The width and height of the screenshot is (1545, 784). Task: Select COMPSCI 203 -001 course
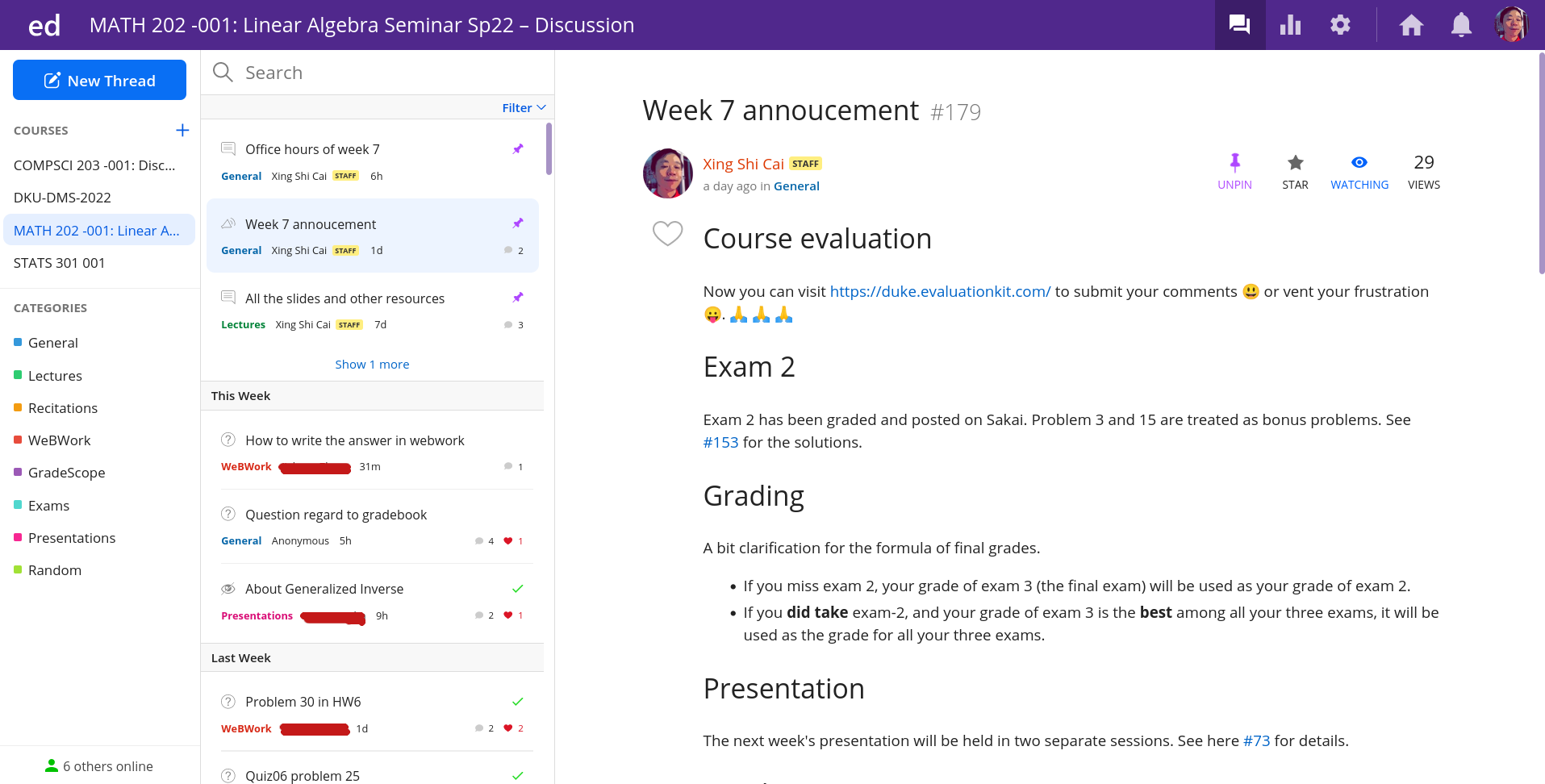pos(98,165)
